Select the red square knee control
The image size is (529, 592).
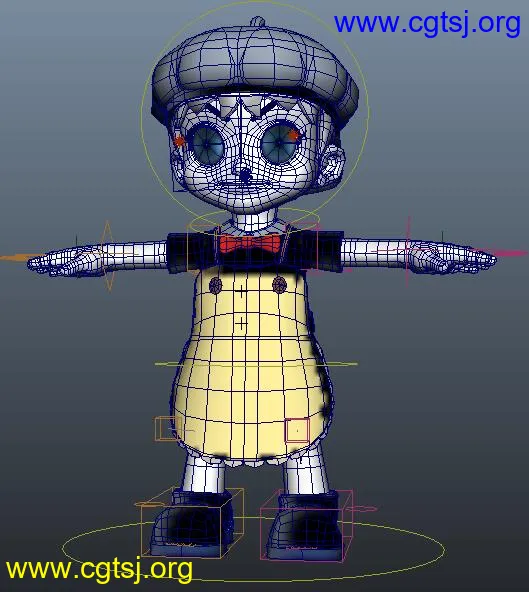pyautogui.click(x=297, y=430)
